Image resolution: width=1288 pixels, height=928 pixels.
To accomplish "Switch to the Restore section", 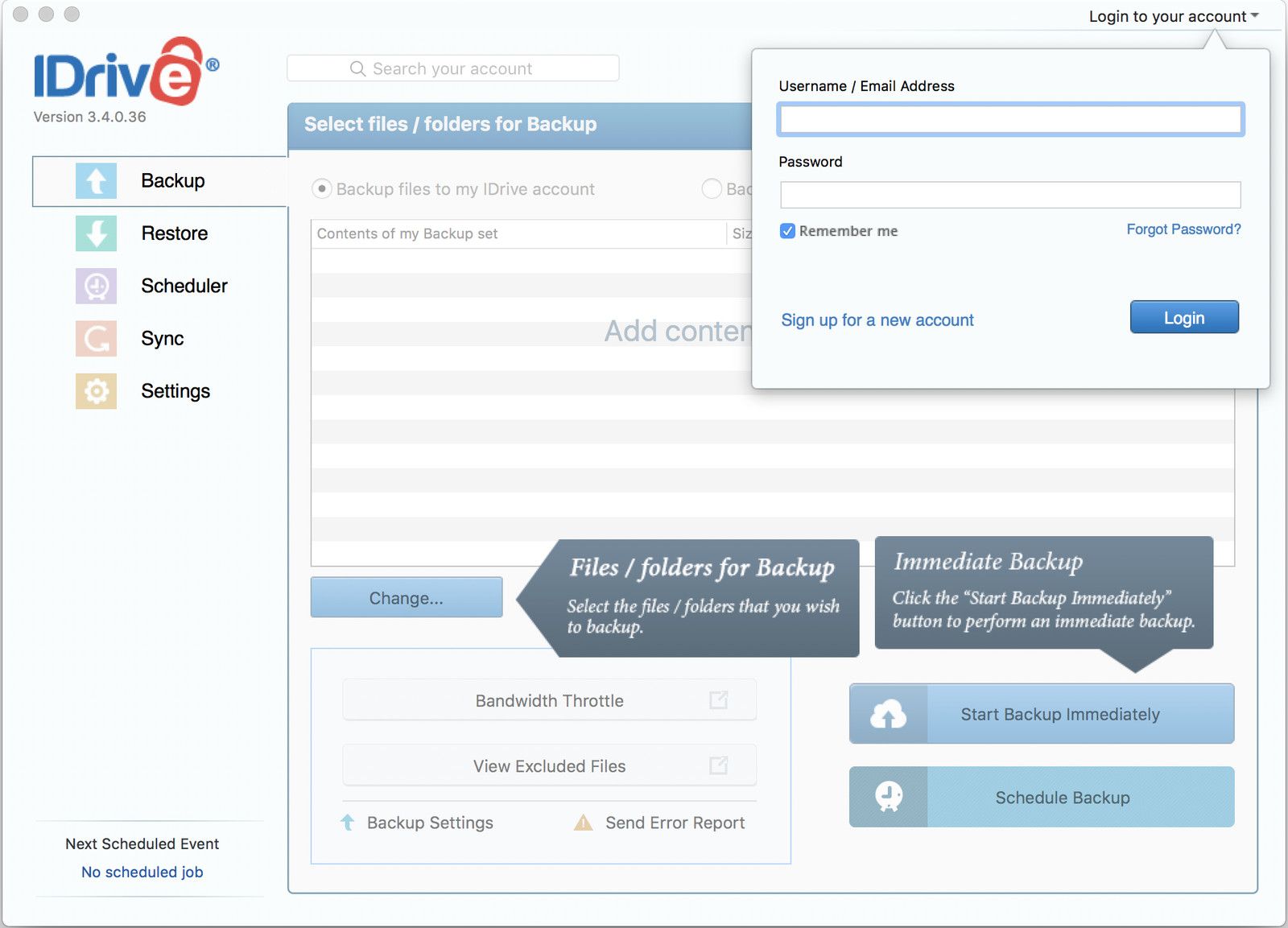I will [x=174, y=233].
